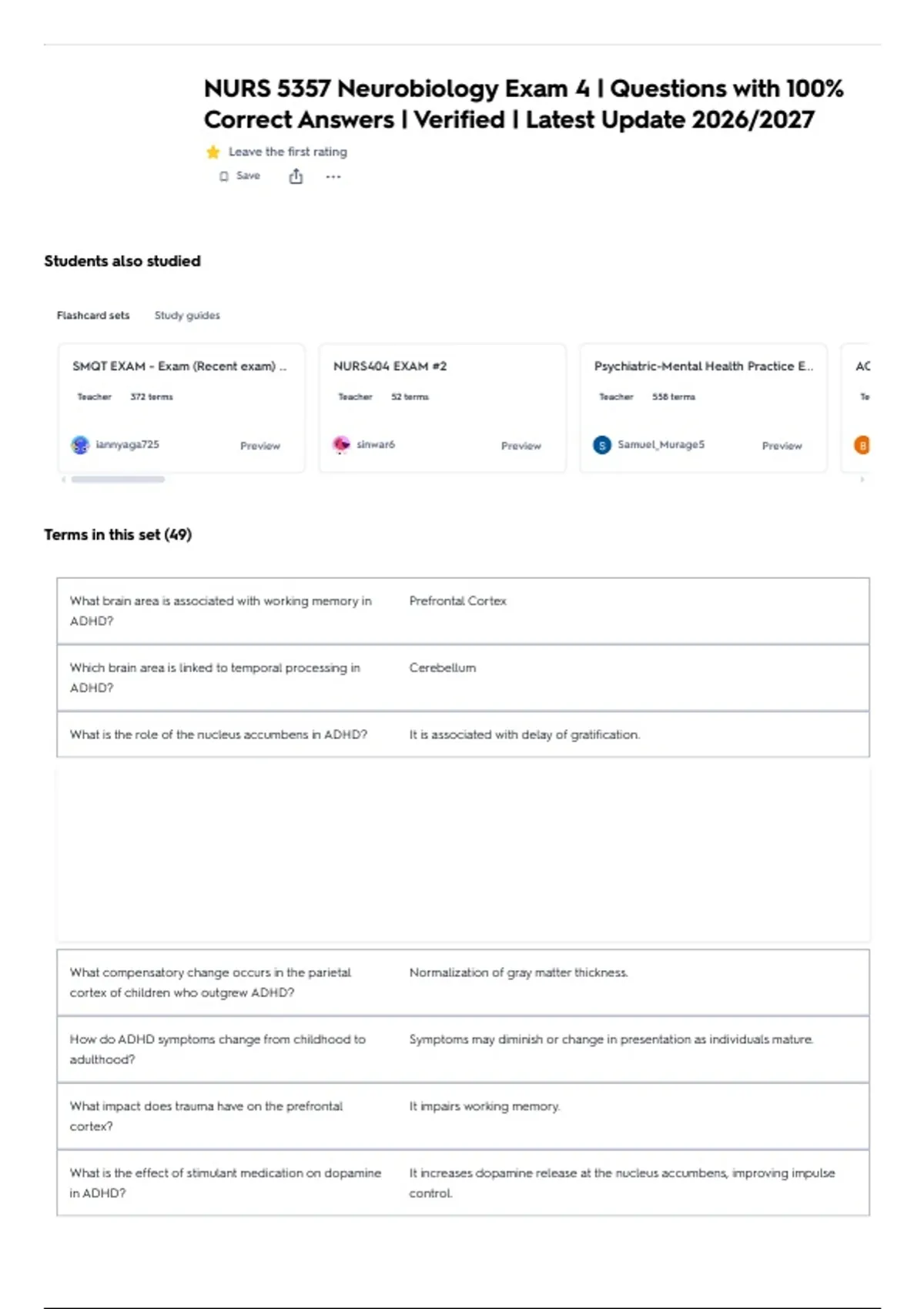Click the left carousel arrow
Image resolution: width=924 pixels, height=1309 pixels.
click(63, 480)
